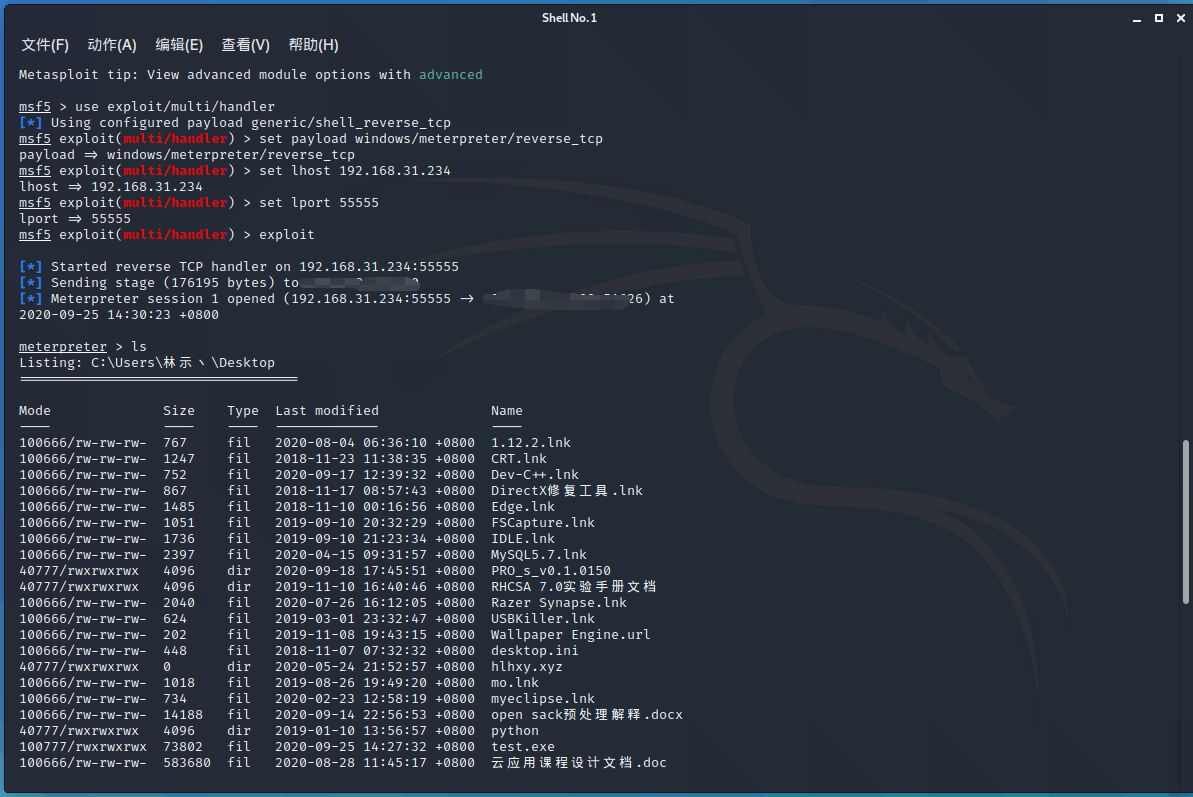Click size value '14188'
The height and width of the screenshot is (797, 1193).
(183, 713)
